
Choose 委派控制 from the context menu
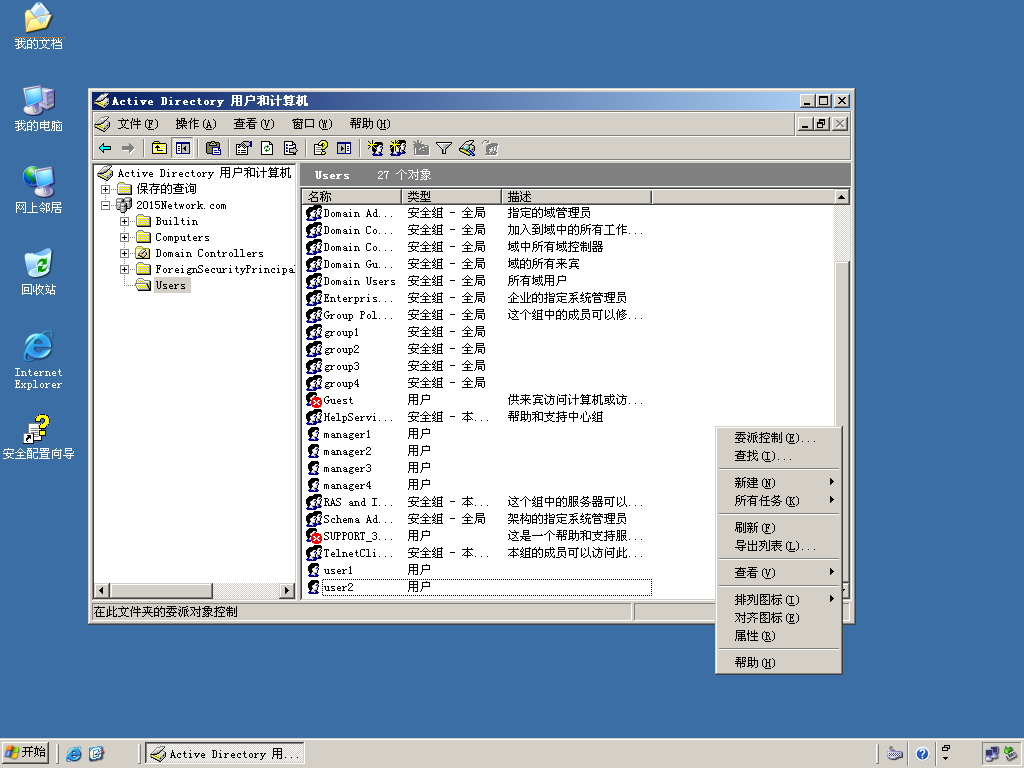pos(778,438)
